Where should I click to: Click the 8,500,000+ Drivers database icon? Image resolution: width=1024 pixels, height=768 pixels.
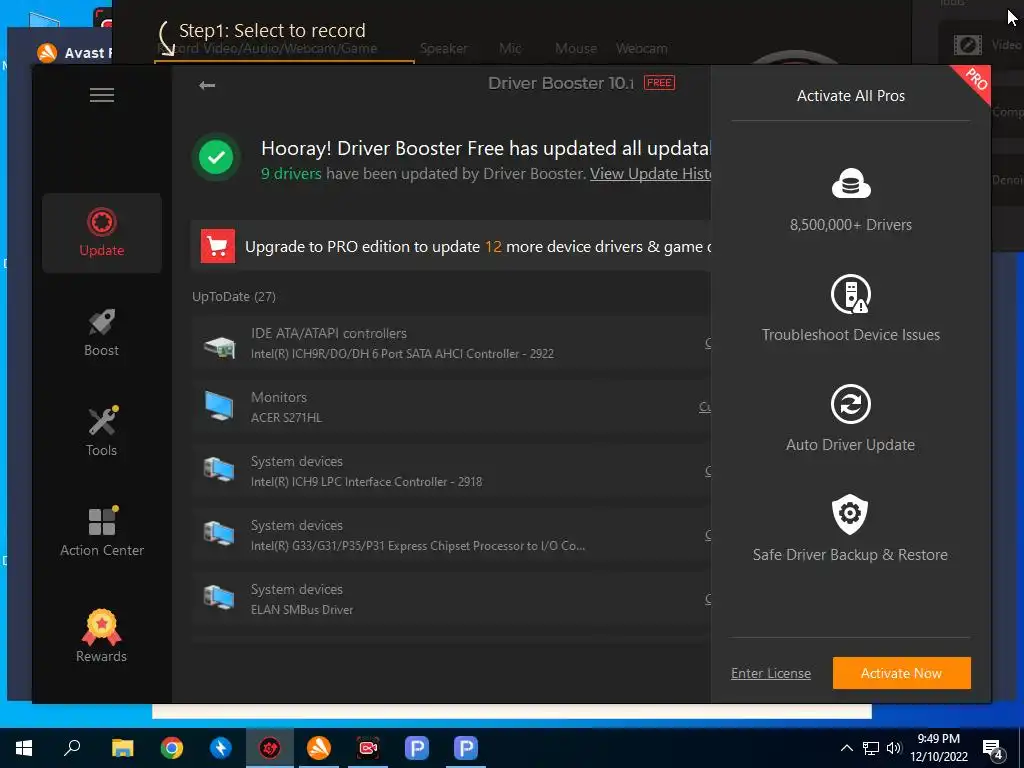[851, 183]
